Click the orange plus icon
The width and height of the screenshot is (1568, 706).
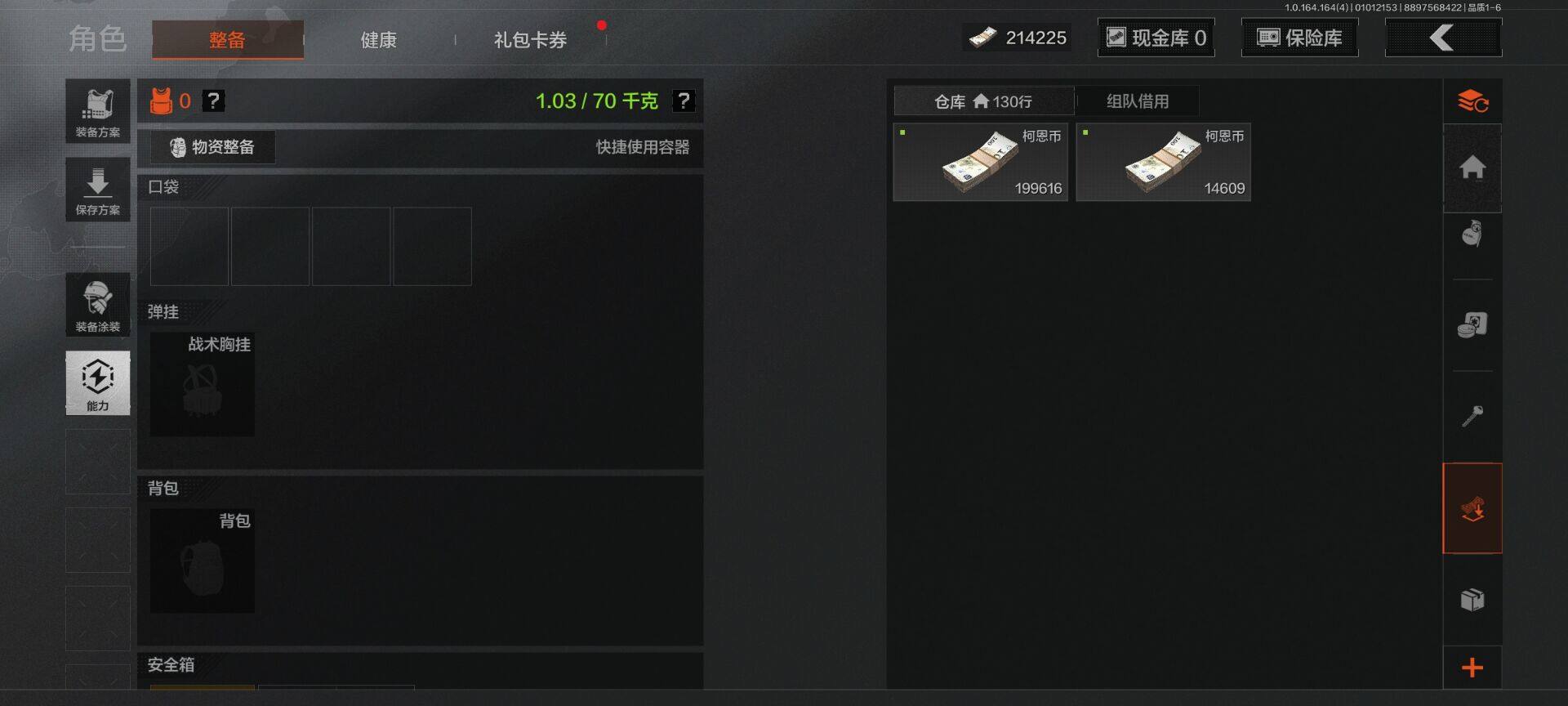click(1472, 668)
